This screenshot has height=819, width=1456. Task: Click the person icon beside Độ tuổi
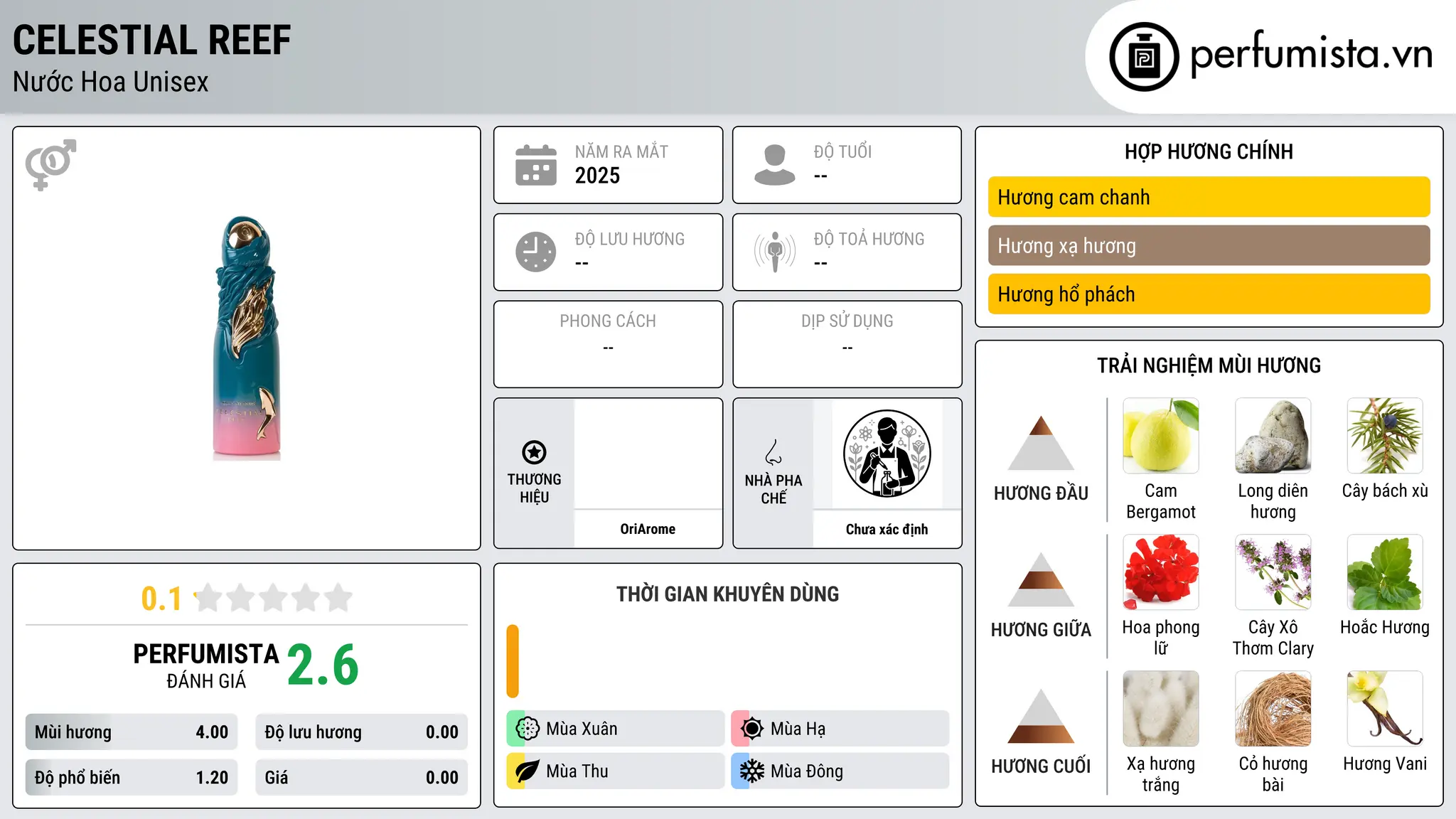click(775, 165)
